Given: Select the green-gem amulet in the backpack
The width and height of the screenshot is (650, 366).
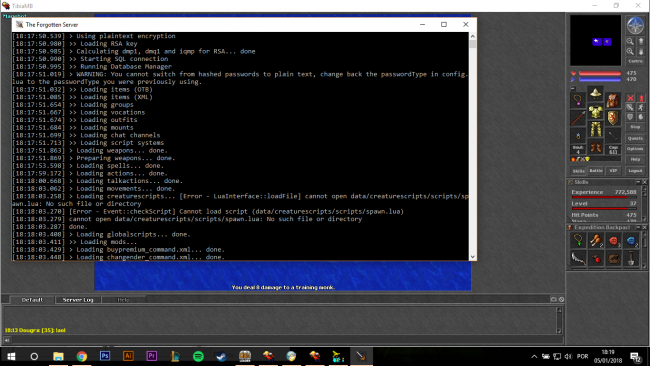Looking at the screenshot, I should (578, 240).
